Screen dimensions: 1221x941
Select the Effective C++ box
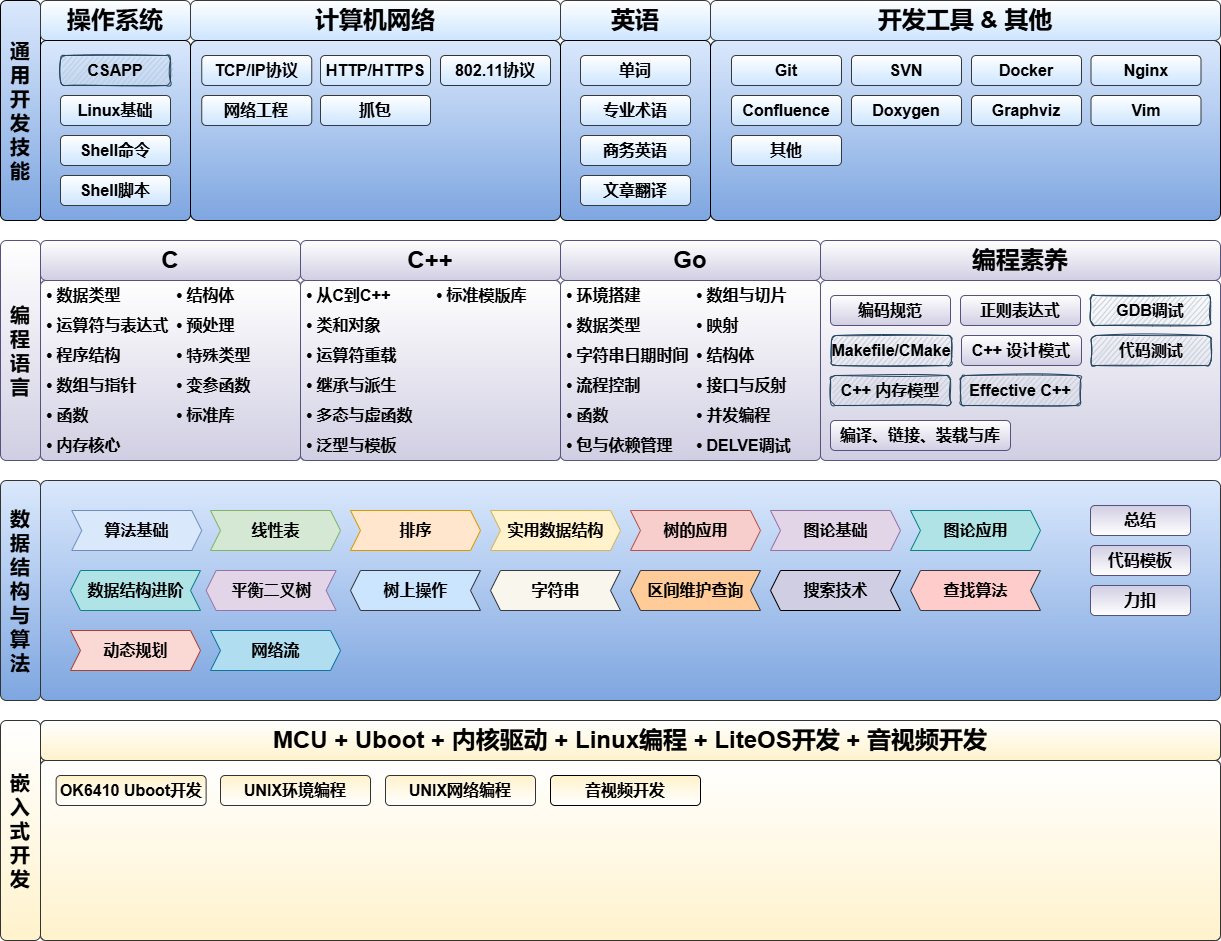[1020, 391]
